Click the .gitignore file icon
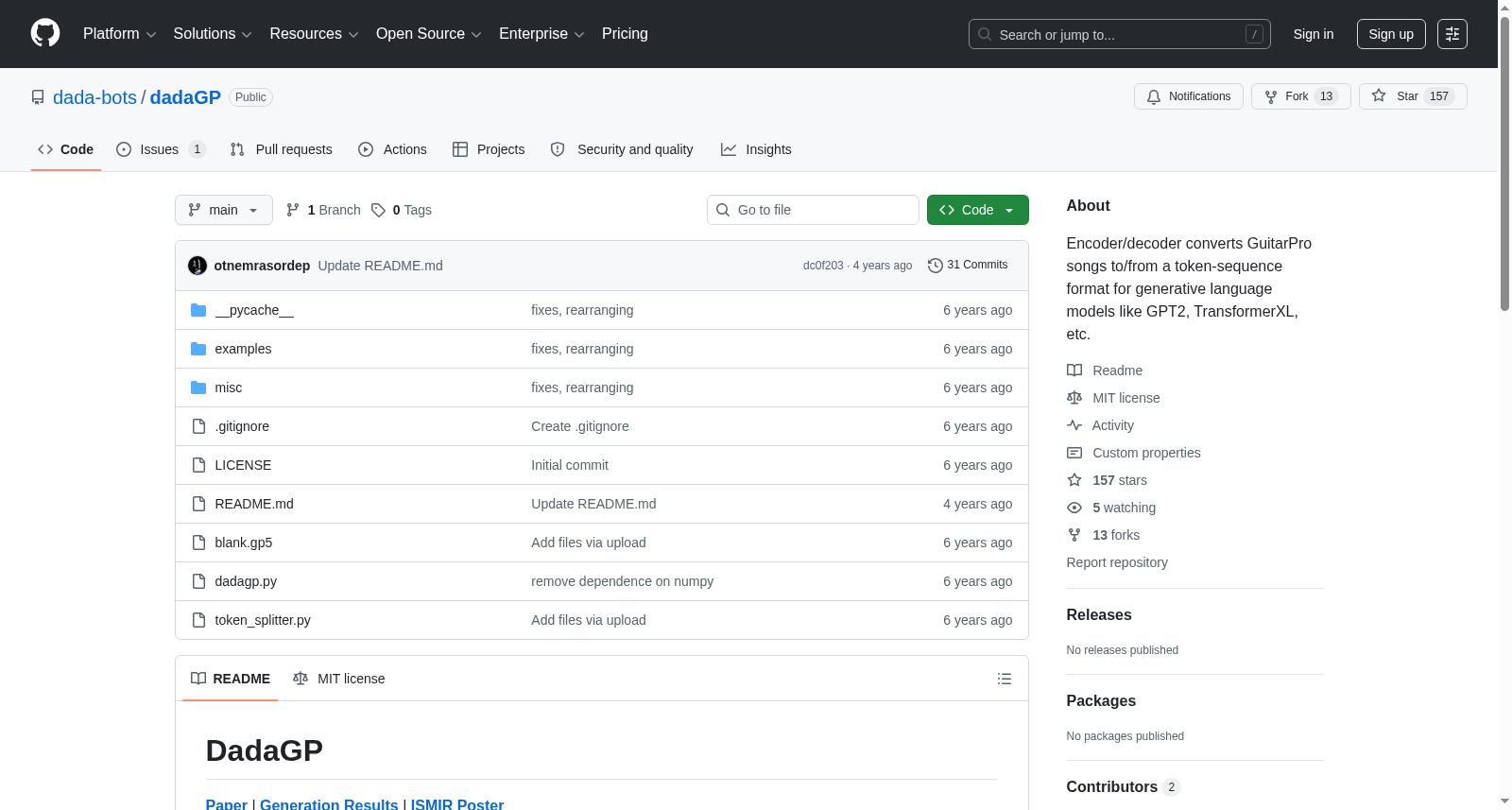Image resolution: width=1512 pixels, height=810 pixels. point(198,426)
